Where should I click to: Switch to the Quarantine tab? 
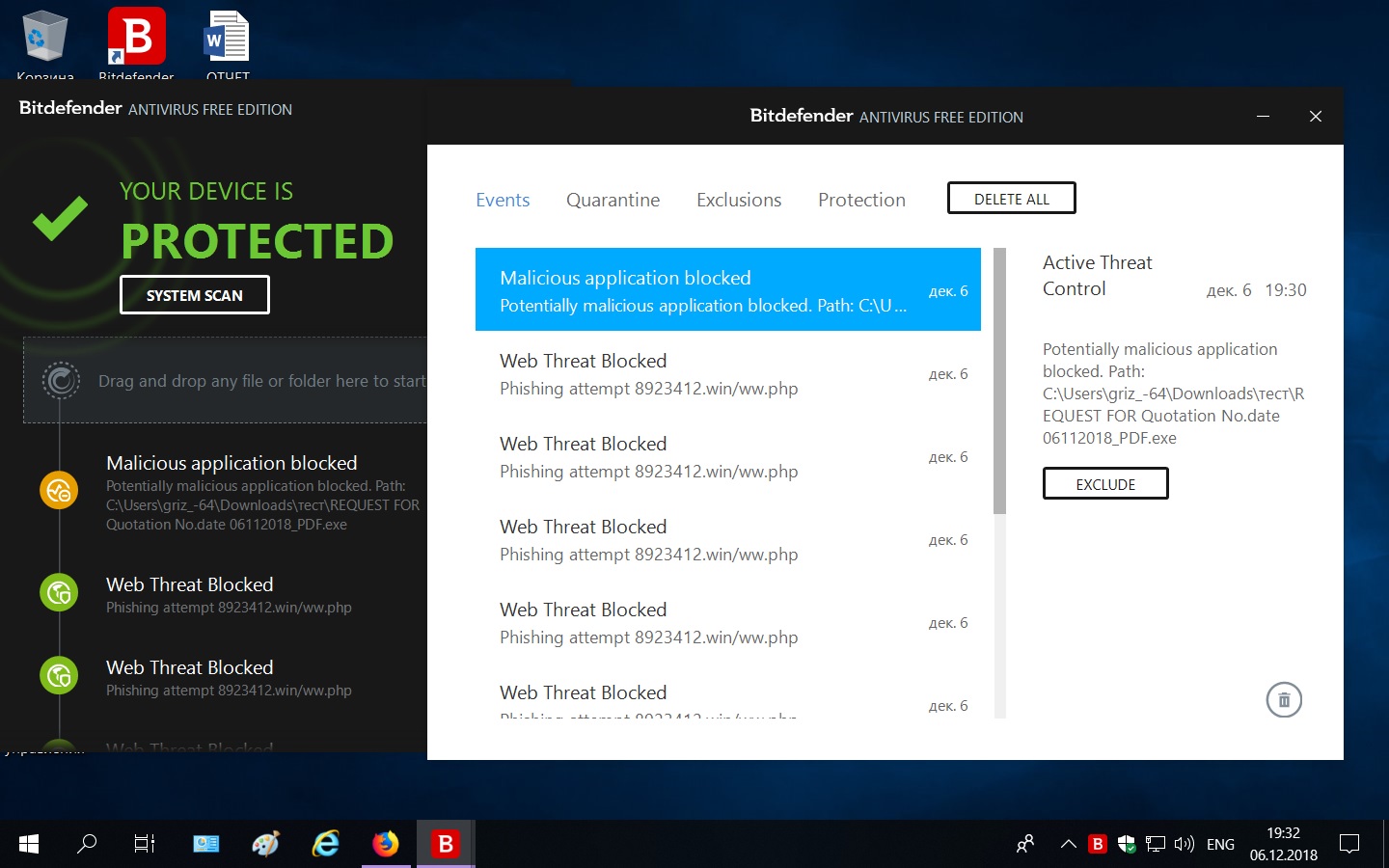pyautogui.click(x=613, y=200)
